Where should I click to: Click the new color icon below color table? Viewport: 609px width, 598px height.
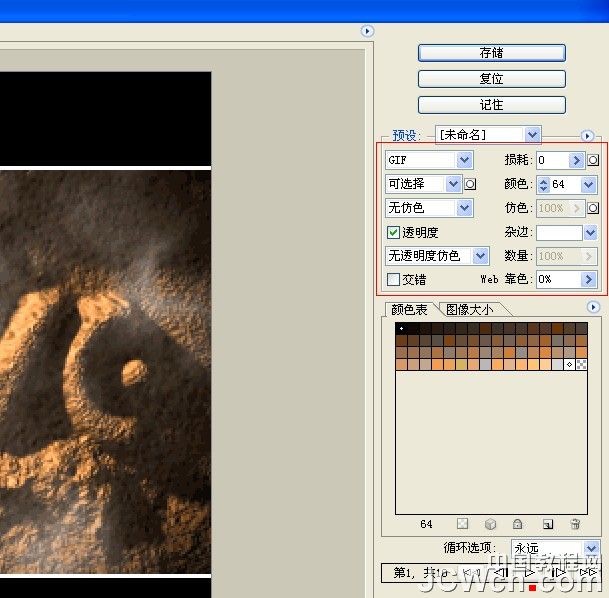[x=547, y=524]
